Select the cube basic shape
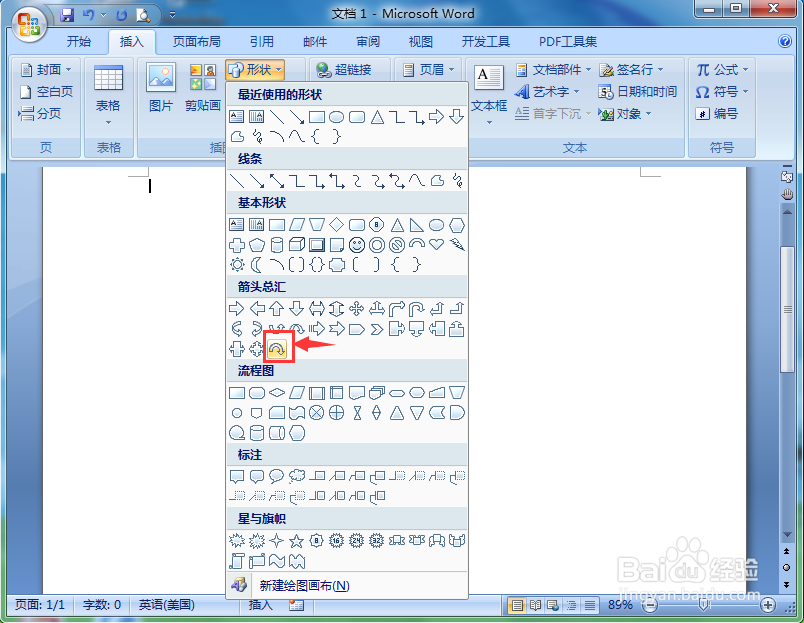The height and width of the screenshot is (623, 804). tap(297, 245)
